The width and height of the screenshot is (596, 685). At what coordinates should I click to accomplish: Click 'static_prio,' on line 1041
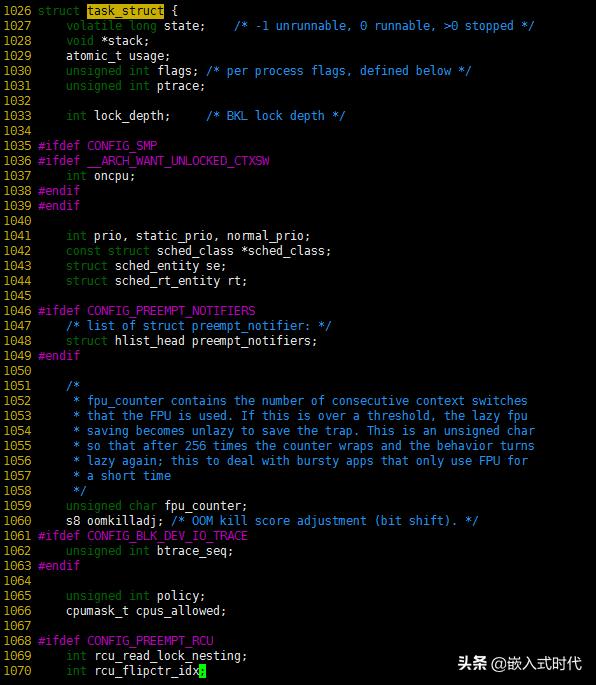[x=177, y=236]
